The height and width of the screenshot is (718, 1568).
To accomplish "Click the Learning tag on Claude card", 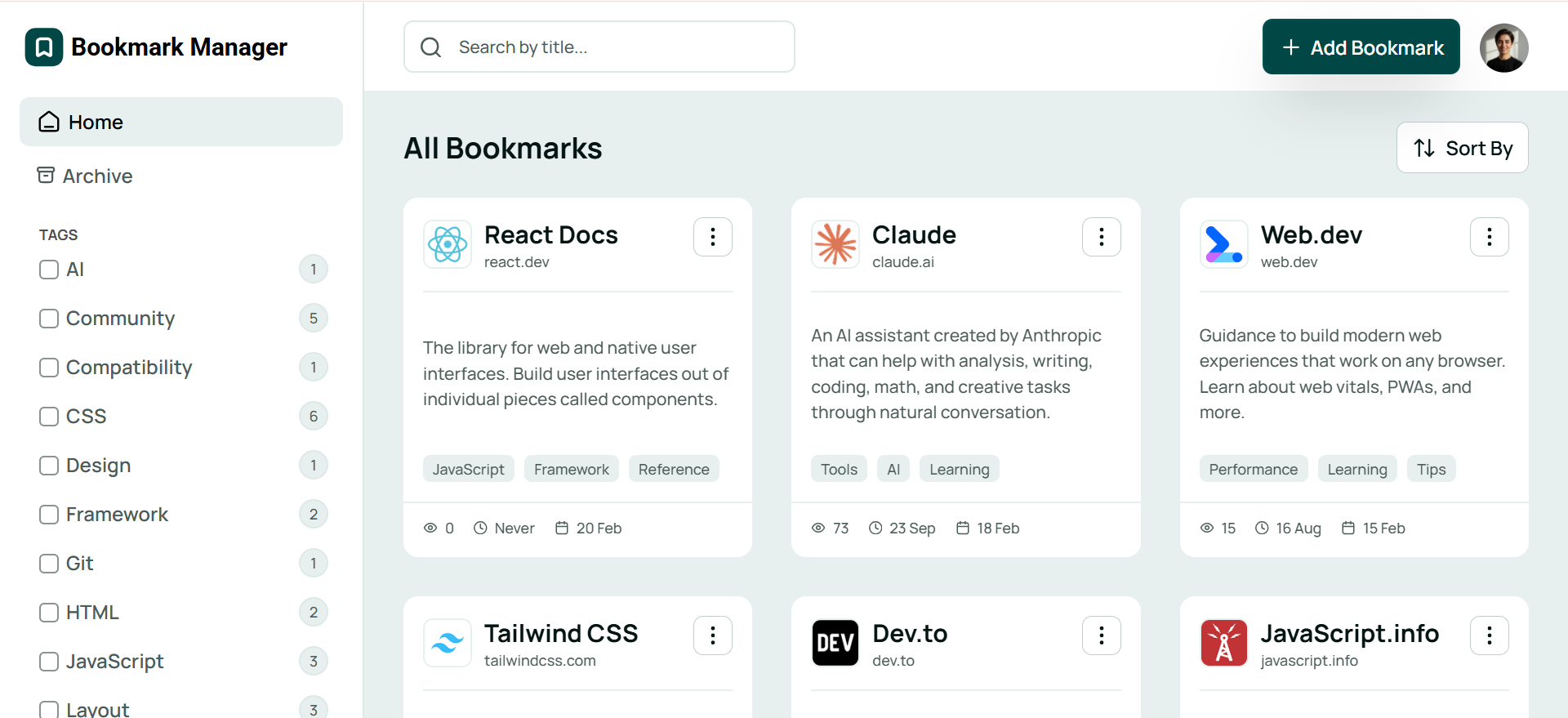I will 960,469.
